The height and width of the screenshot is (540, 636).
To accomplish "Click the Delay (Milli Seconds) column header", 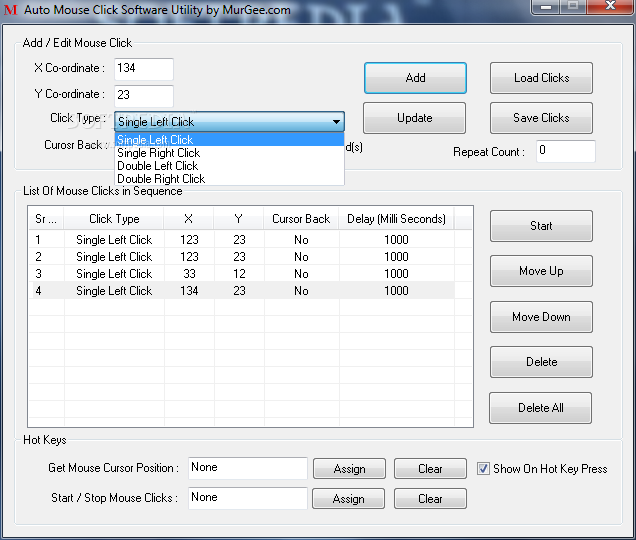I will 396,219.
